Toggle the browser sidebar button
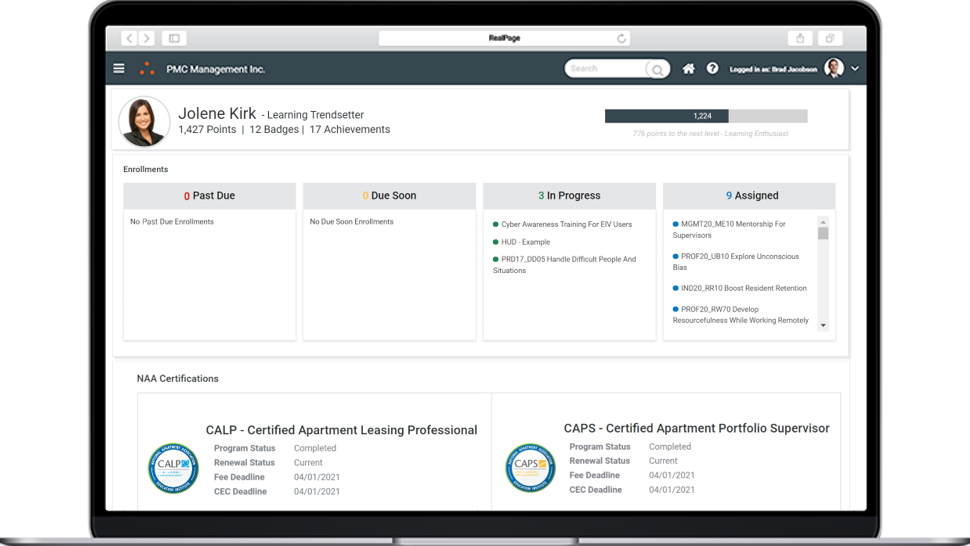The image size is (970, 546). coord(174,38)
